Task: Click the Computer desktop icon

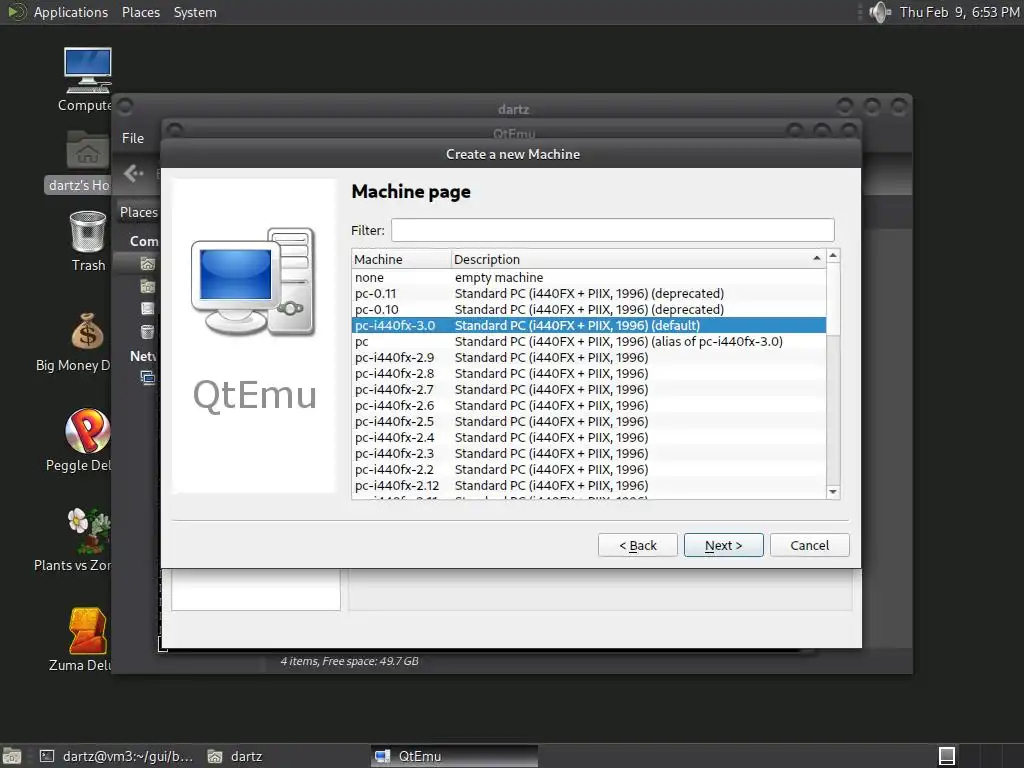Action: (88, 71)
